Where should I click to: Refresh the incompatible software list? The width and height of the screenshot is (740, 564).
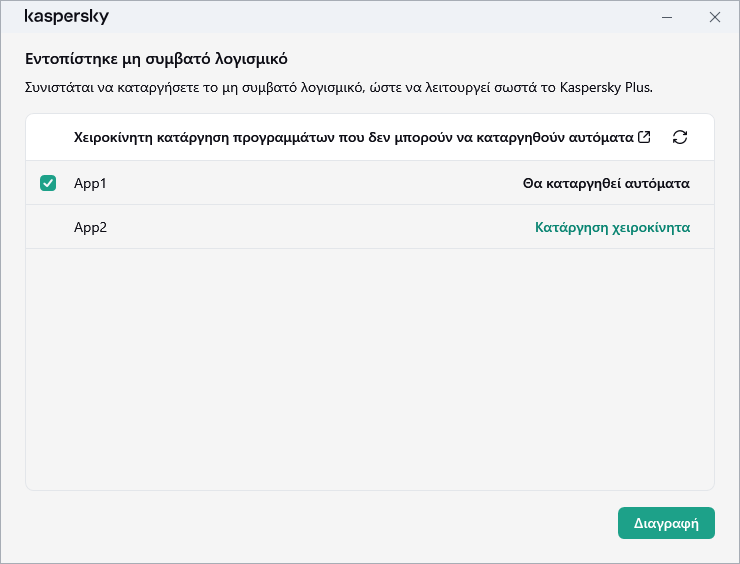pos(680,137)
